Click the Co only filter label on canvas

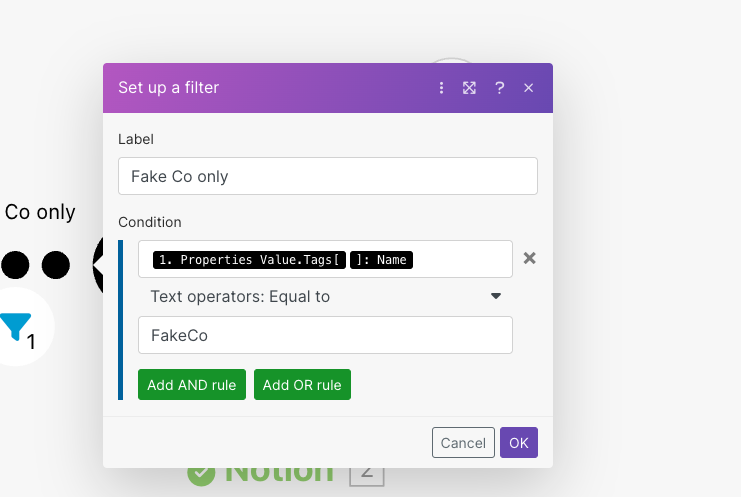(x=40, y=212)
